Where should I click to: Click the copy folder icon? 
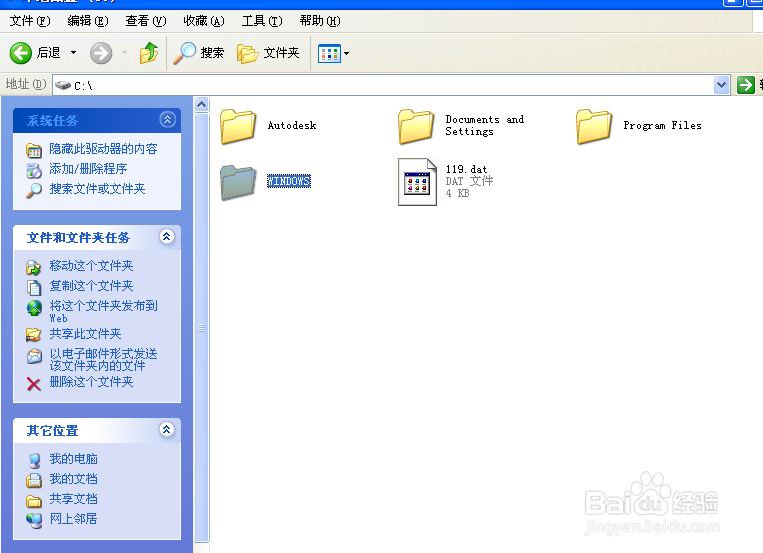coord(34,287)
